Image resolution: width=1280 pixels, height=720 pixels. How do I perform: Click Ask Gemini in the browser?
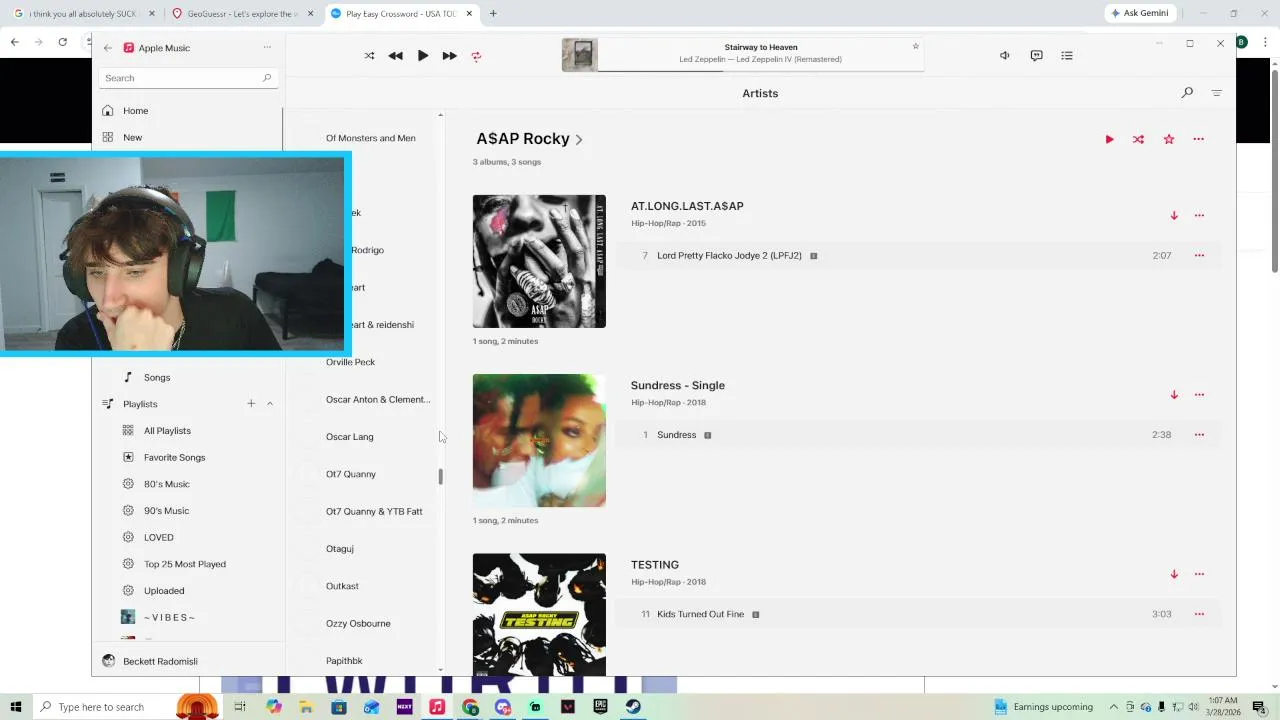pos(1139,13)
